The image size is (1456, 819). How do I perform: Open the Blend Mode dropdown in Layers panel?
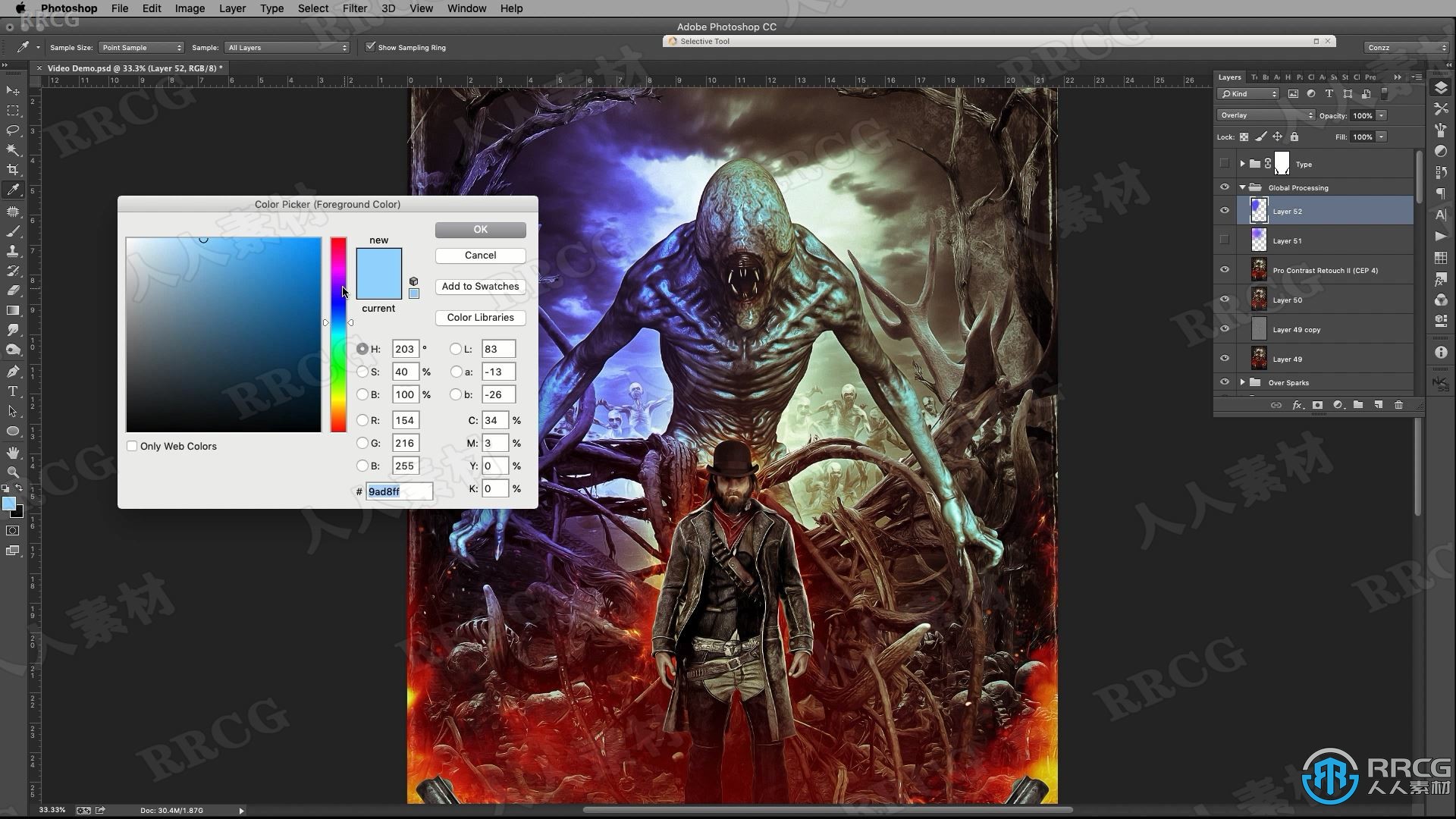1265,114
